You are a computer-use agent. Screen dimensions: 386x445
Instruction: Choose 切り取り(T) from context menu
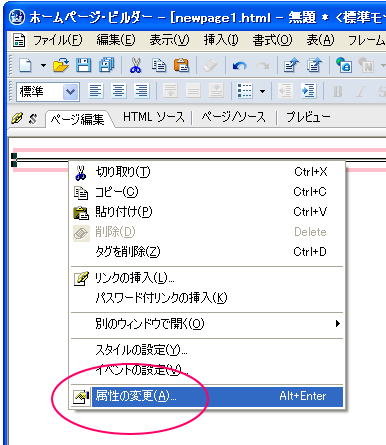pos(207,172)
